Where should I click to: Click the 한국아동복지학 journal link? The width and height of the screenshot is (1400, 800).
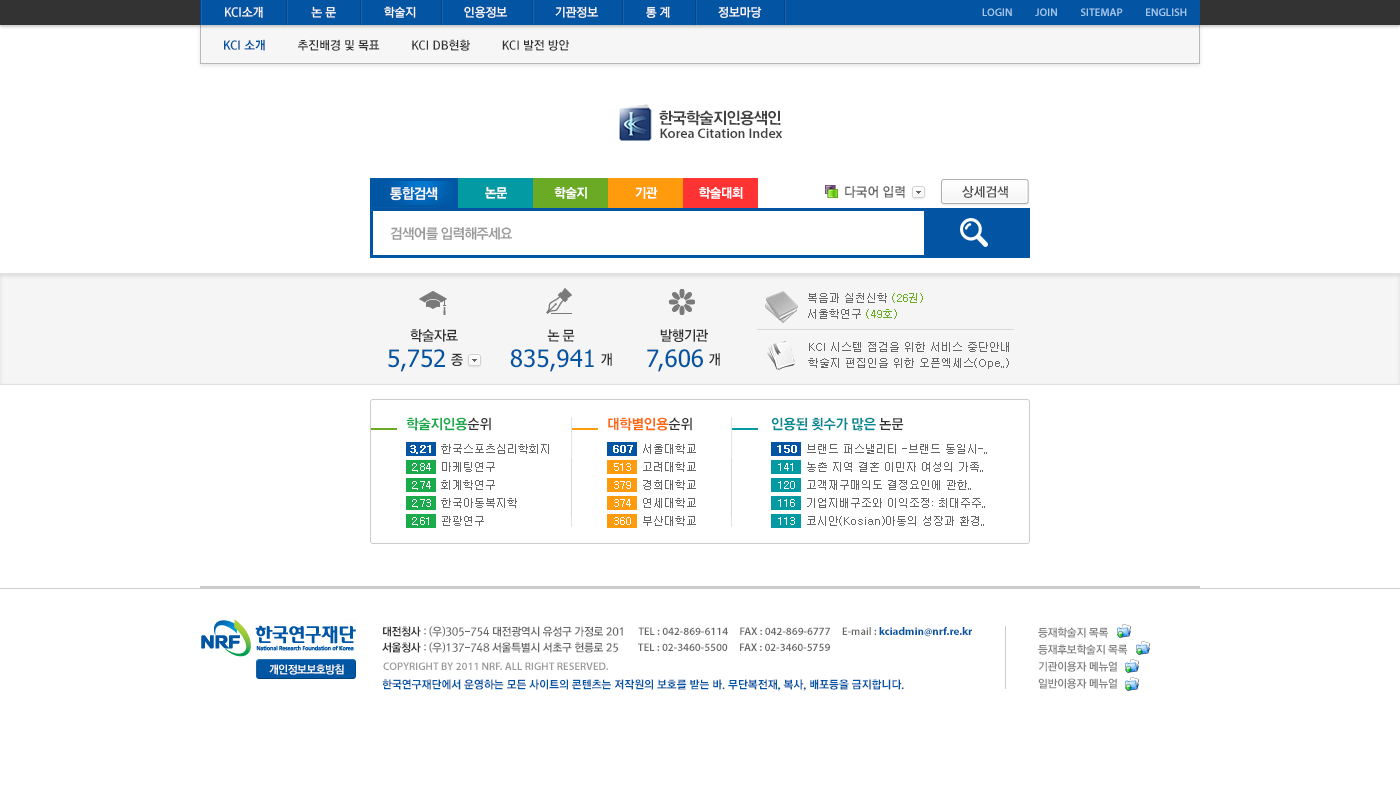pos(479,503)
